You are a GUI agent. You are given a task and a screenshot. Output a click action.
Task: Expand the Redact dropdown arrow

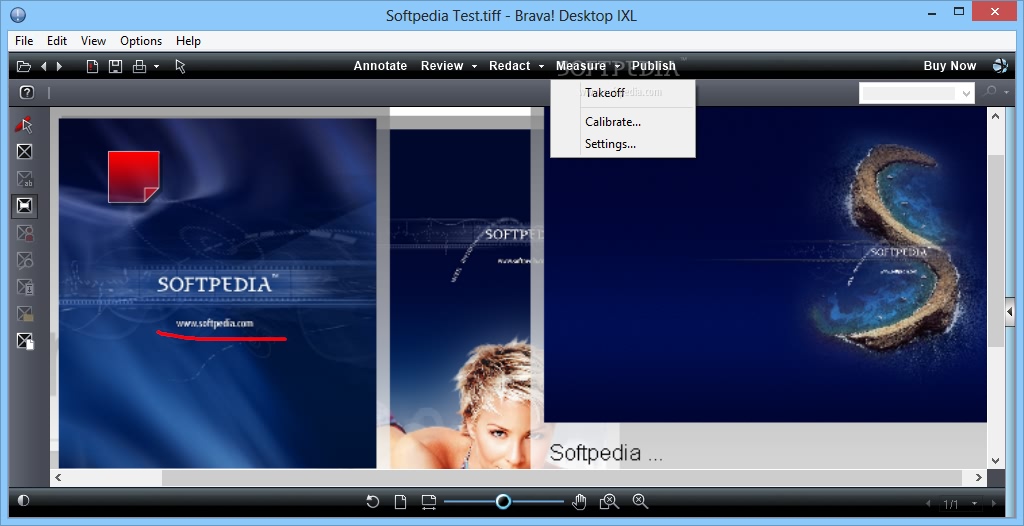[x=541, y=66]
